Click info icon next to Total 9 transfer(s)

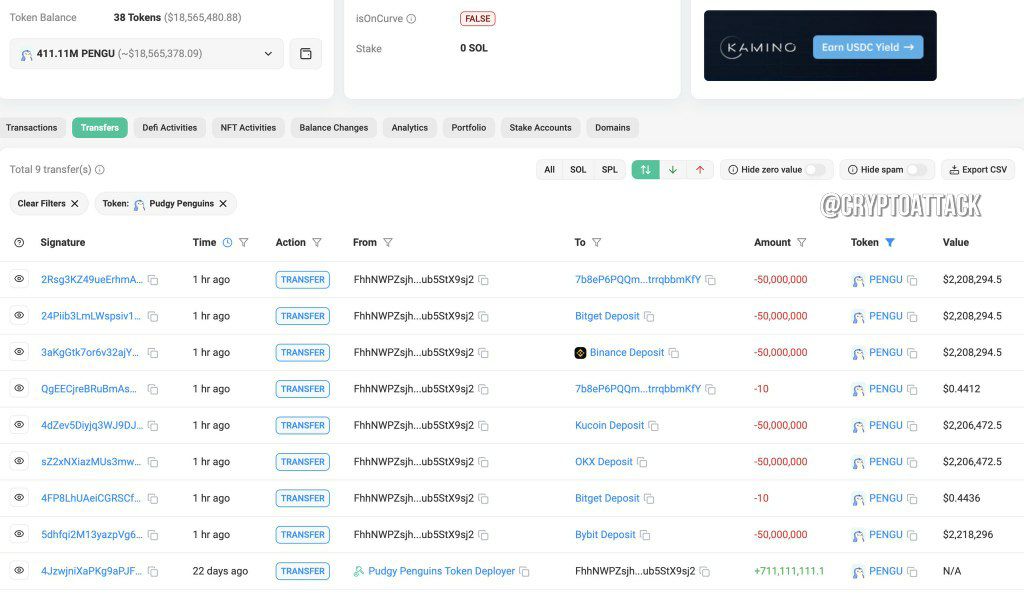pyautogui.click(x=100, y=170)
